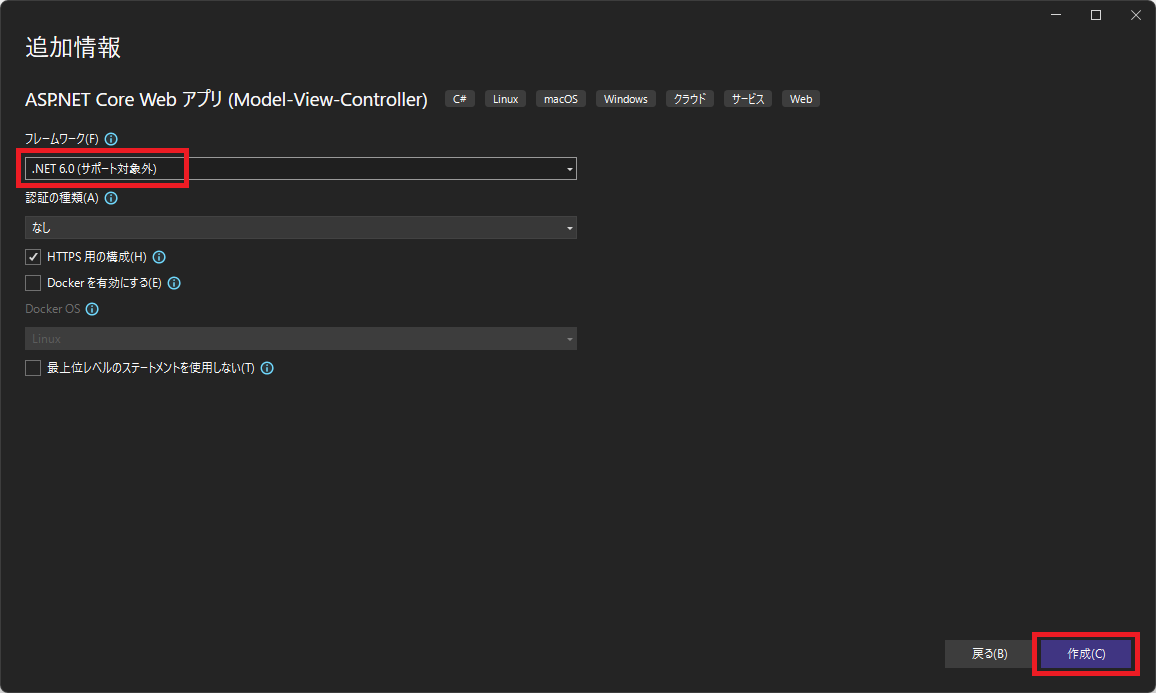Click the Web tag
1156x693 pixels.
pos(801,99)
